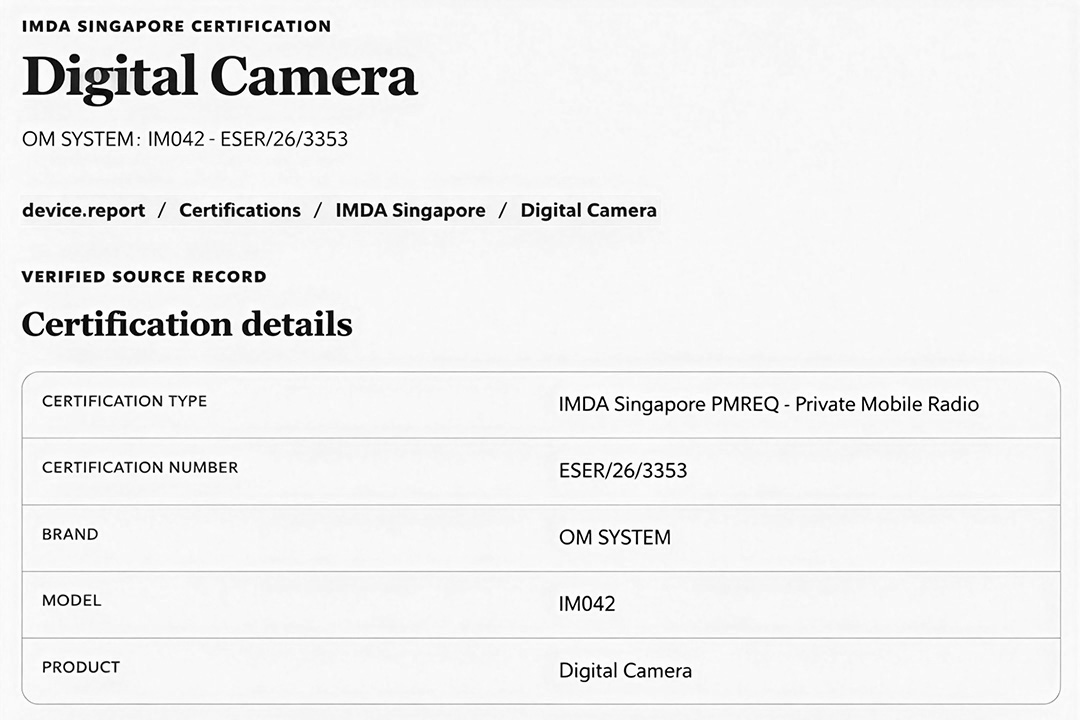Click the 'BRAND' row label
Image resolution: width=1080 pixels, height=720 pixels.
coord(70,534)
